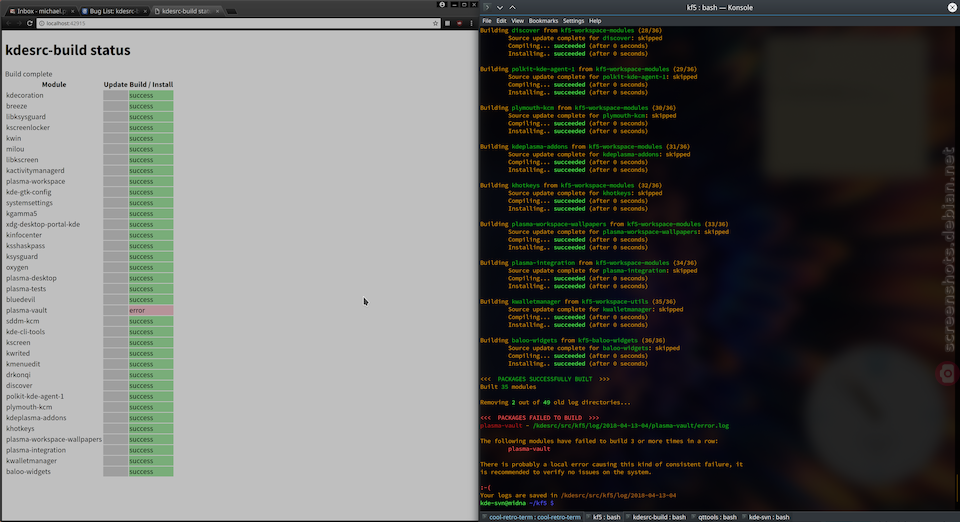Click the kdecoration module name
This screenshot has width=960, height=522.
(24, 95)
